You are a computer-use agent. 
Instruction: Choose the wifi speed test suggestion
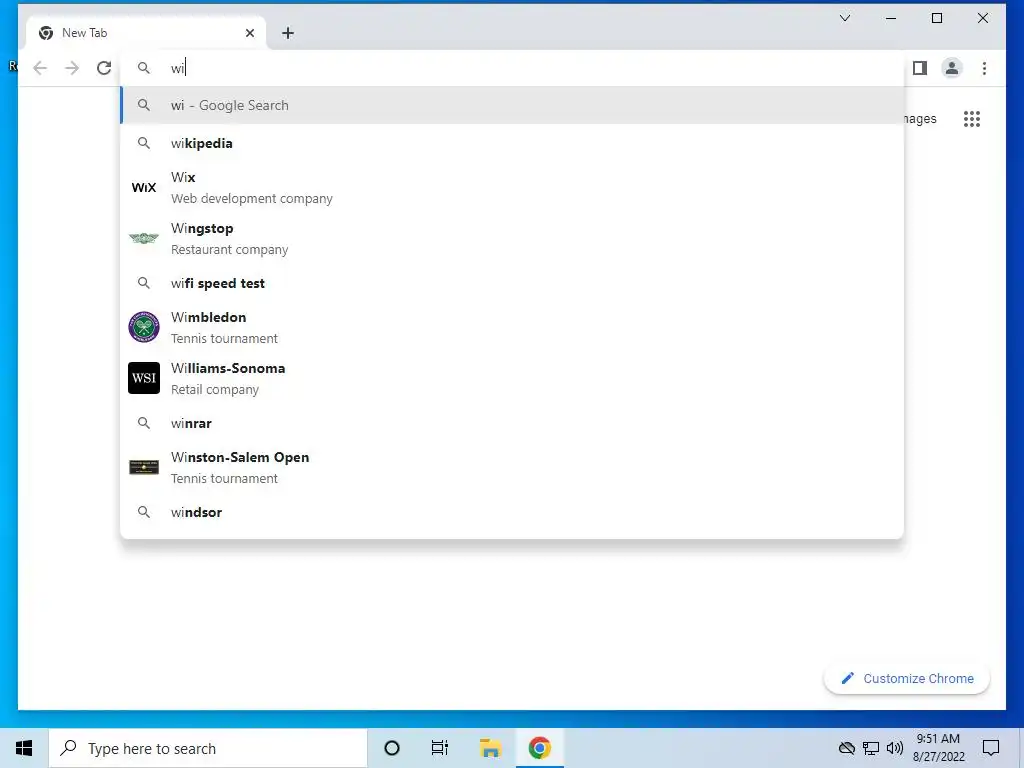(512, 283)
